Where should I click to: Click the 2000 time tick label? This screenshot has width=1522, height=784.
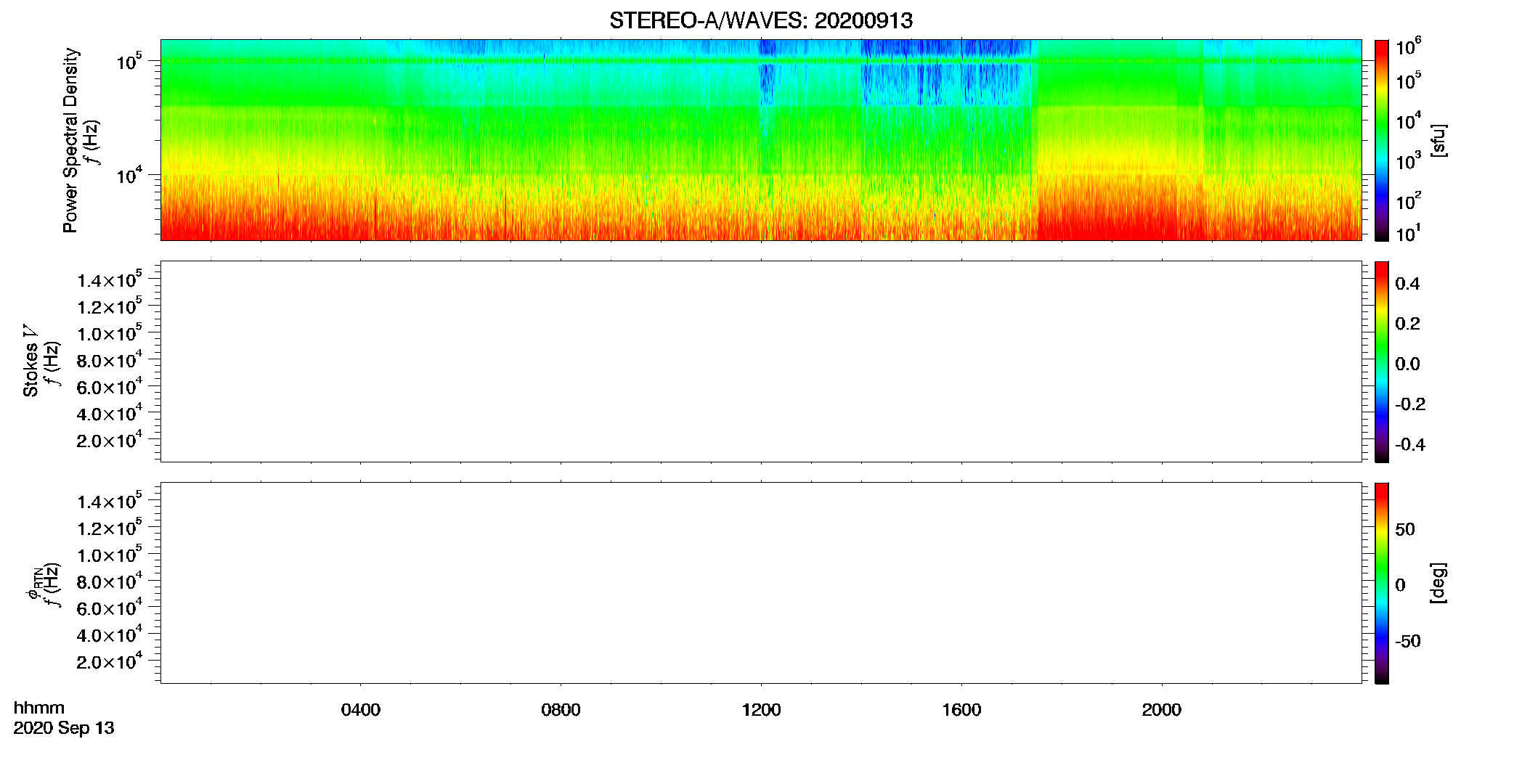(x=1162, y=710)
